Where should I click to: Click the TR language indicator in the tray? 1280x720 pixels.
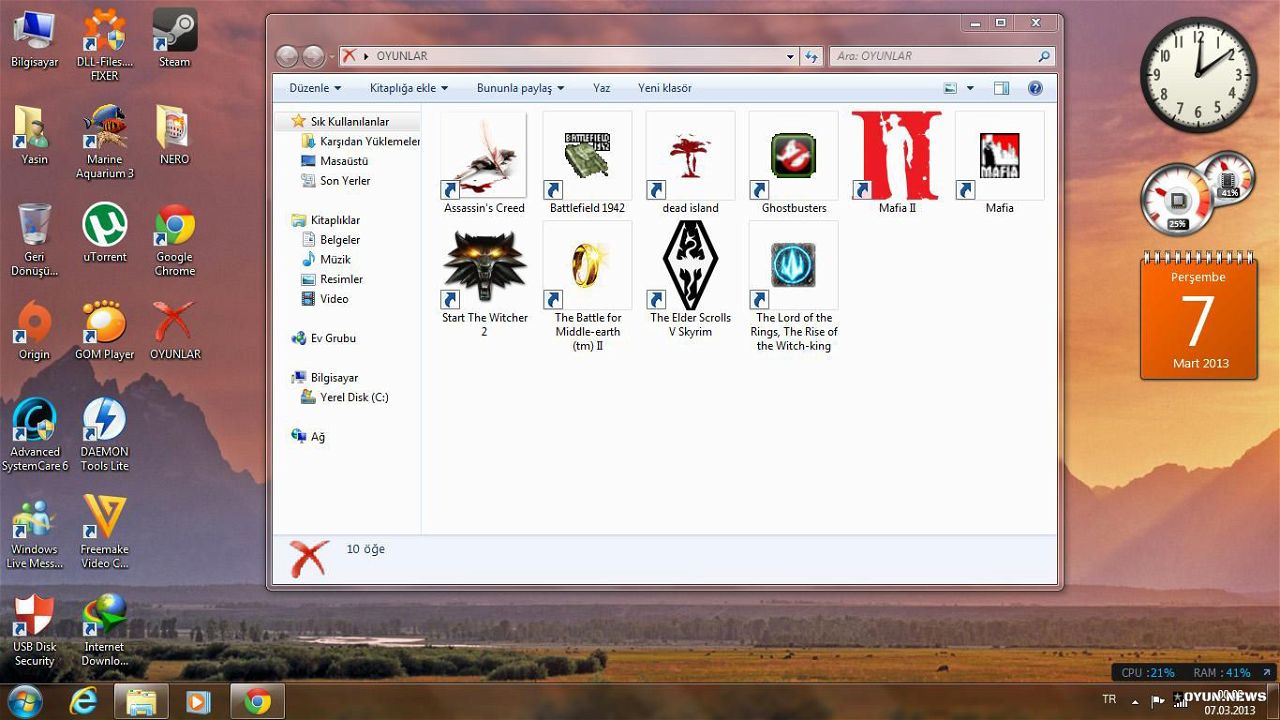1109,699
